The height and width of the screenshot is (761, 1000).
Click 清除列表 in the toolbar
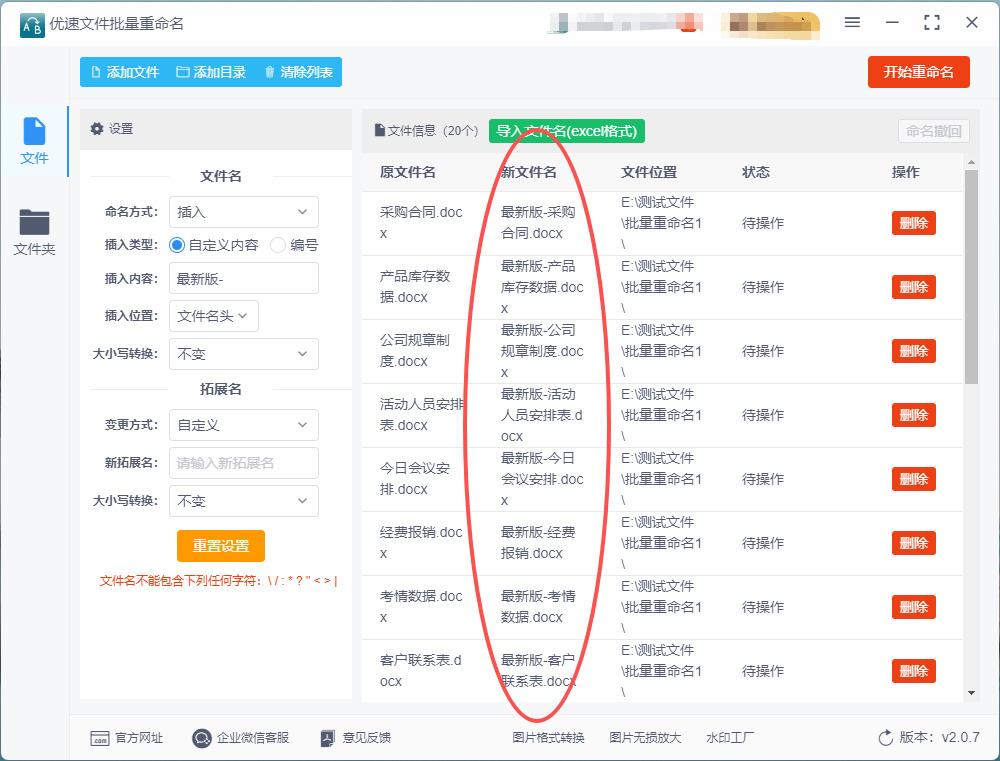point(298,72)
